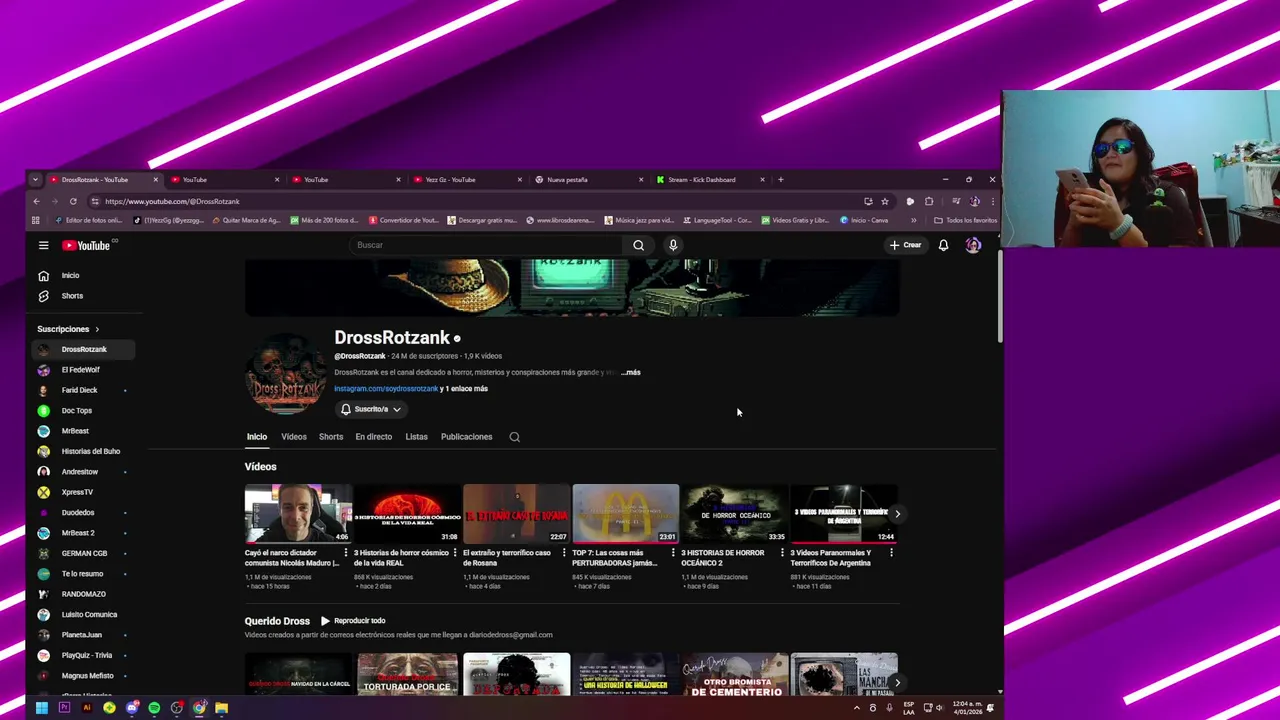Image resolution: width=1280 pixels, height=720 pixels.
Task: Reload the page in the browser
Action: (x=73, y=201)
